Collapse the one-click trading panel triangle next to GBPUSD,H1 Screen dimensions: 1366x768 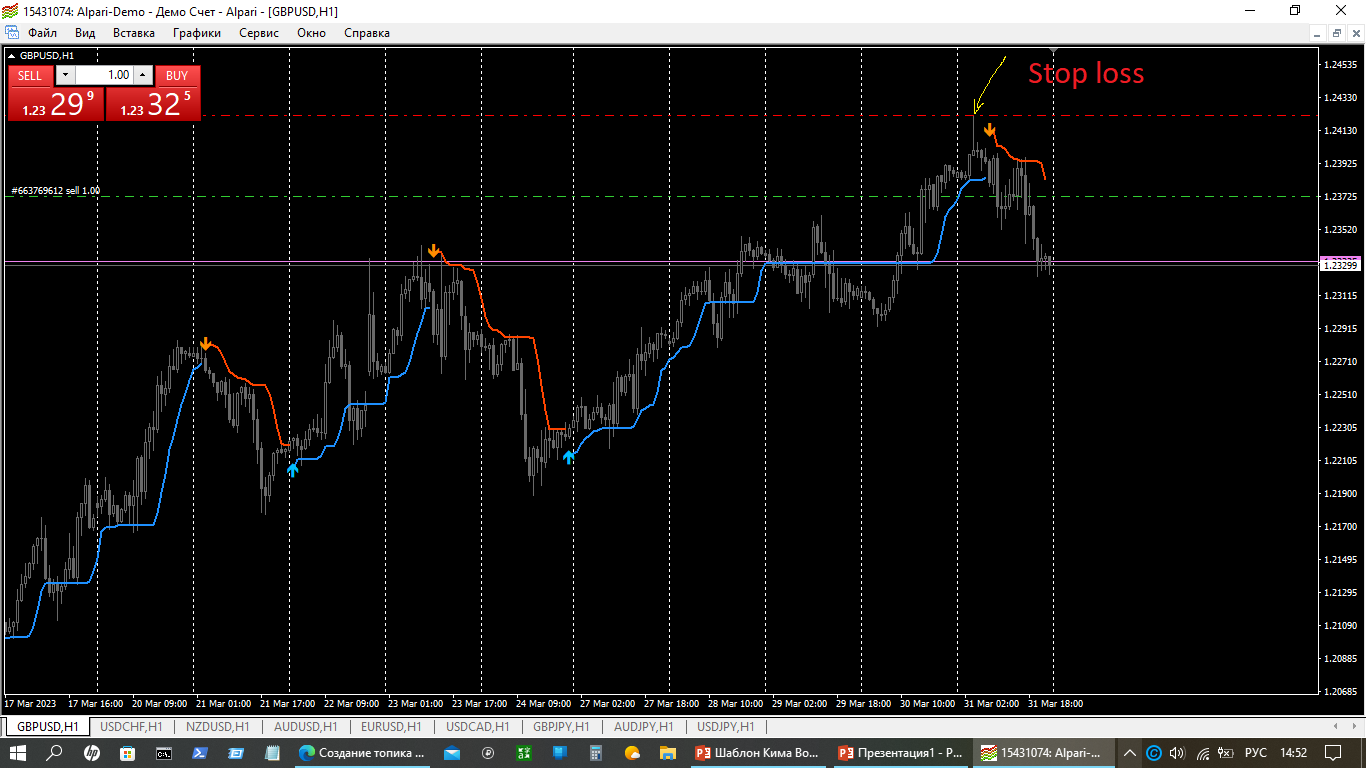coord(12,55)
